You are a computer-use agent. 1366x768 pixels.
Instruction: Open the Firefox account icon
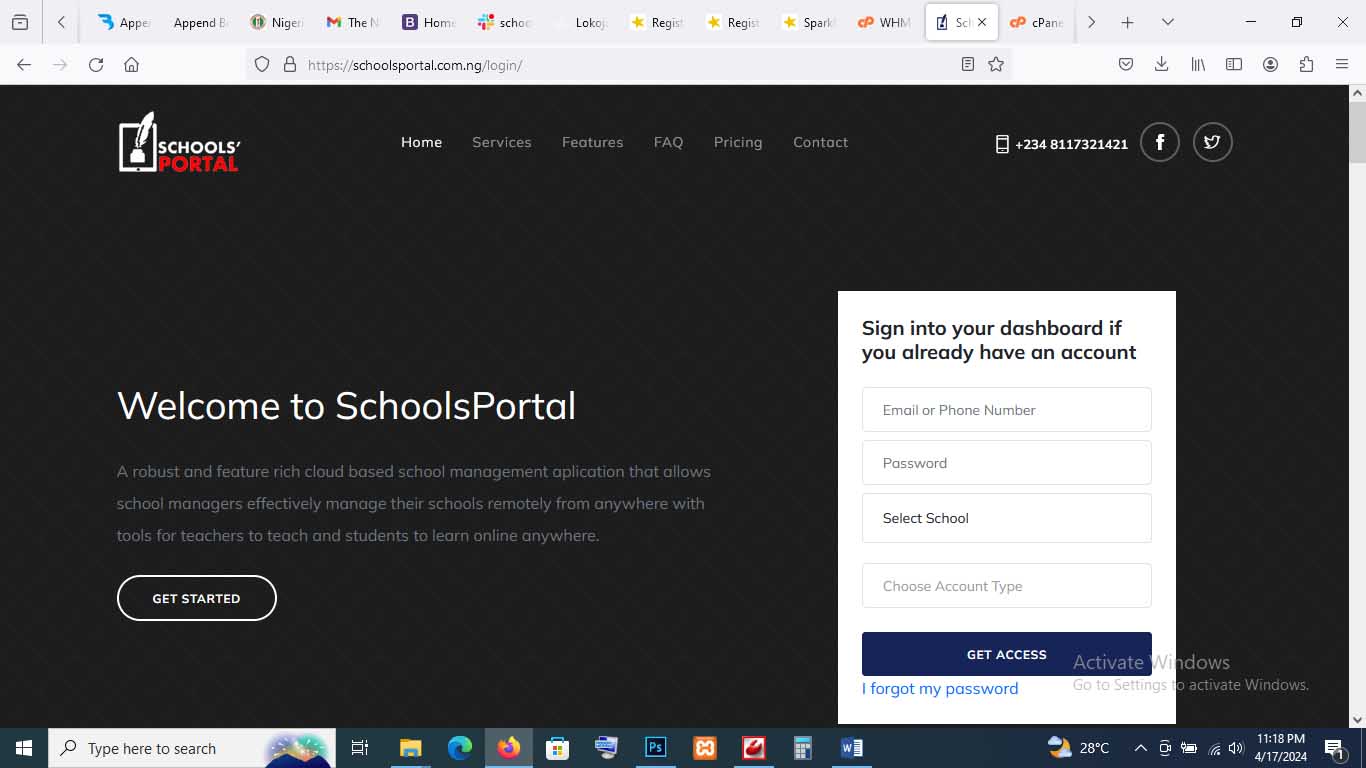[1270, 64]
